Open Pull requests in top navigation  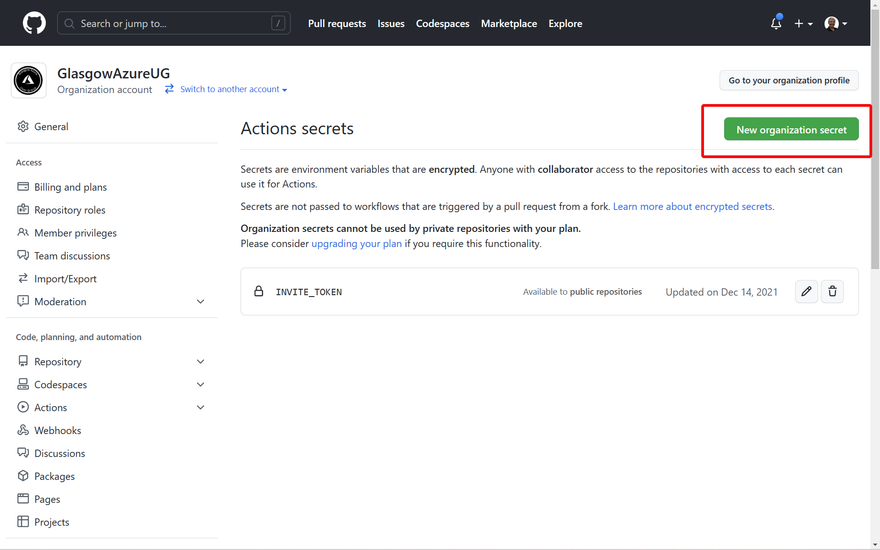tap(337, 23)
